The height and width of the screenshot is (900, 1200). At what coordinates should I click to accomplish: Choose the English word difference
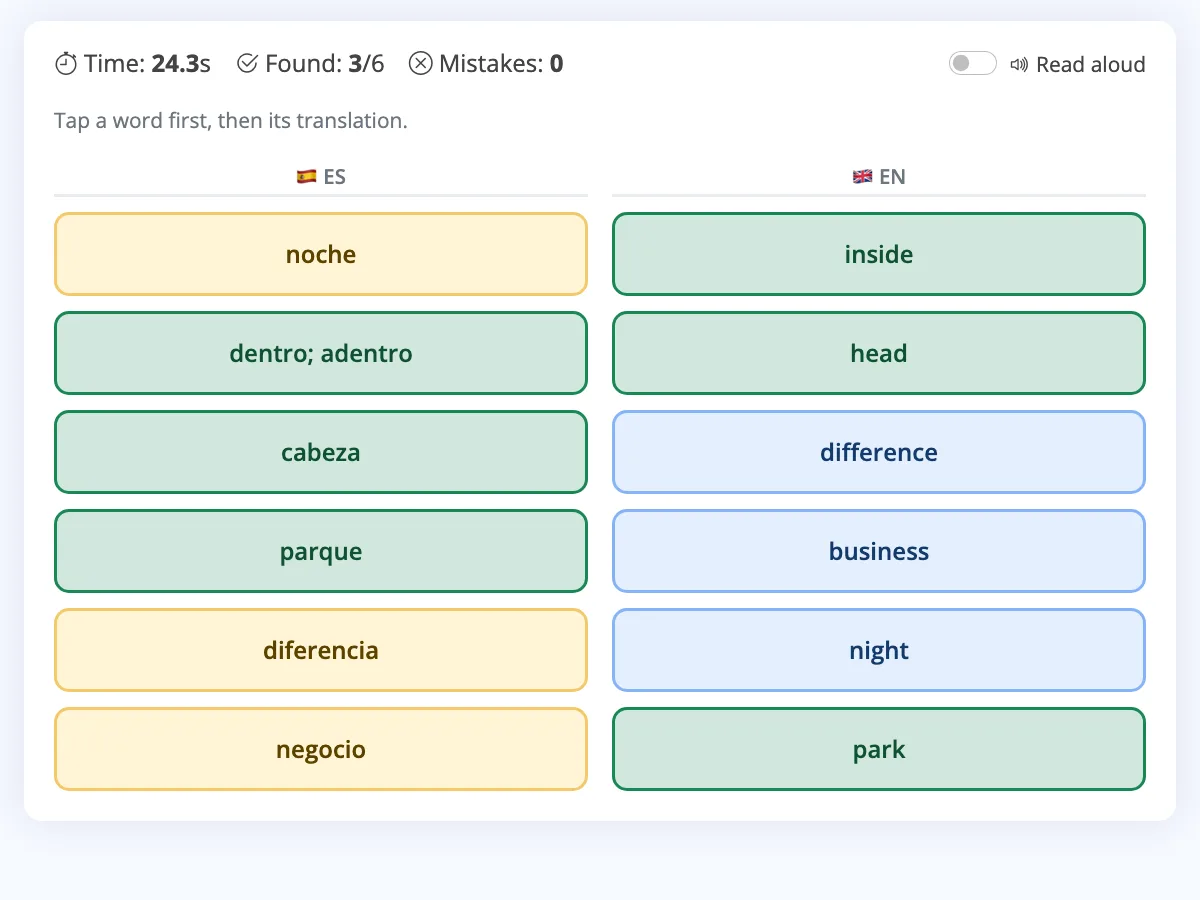point(879,452)
